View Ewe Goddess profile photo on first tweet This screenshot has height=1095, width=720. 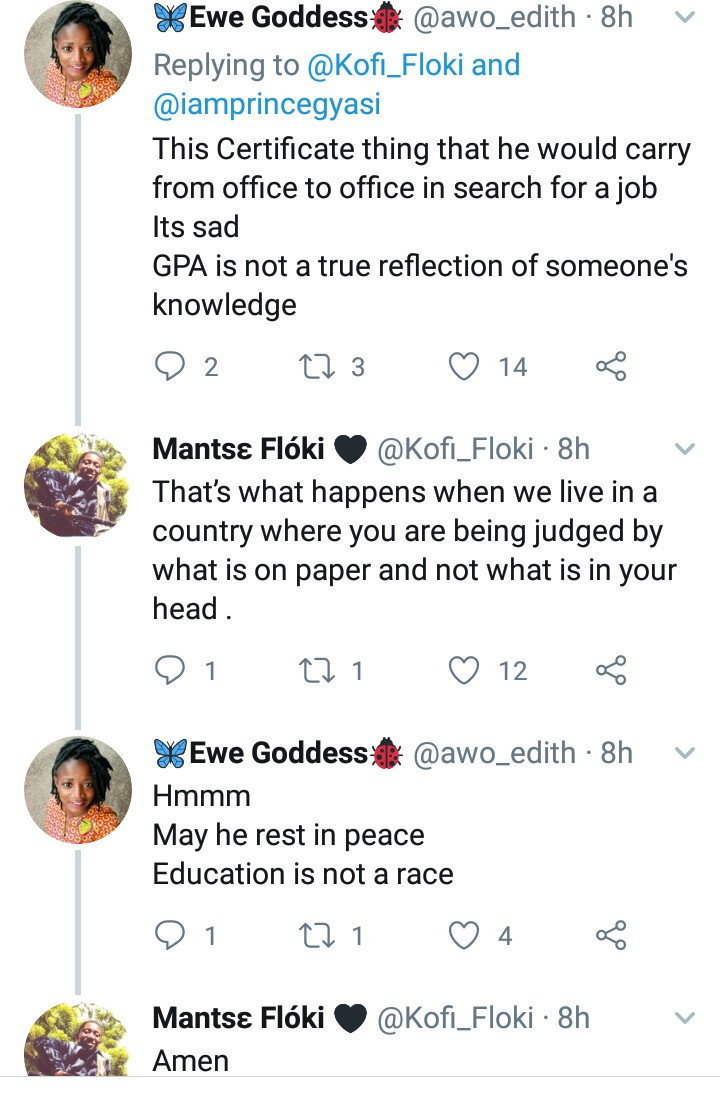[x=78, y=55]
